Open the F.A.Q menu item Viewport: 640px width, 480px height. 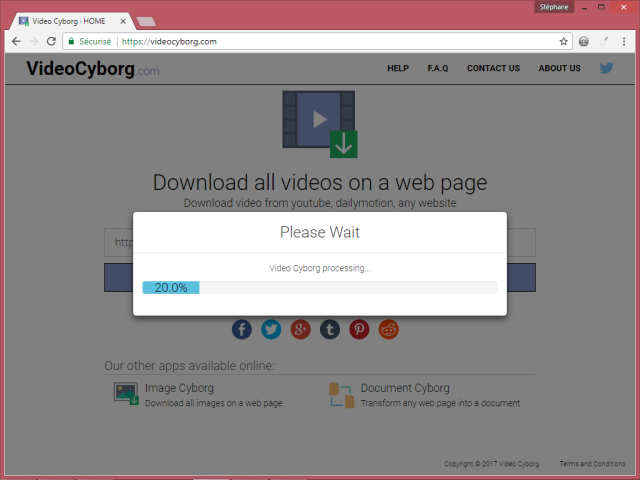point(438,68)
